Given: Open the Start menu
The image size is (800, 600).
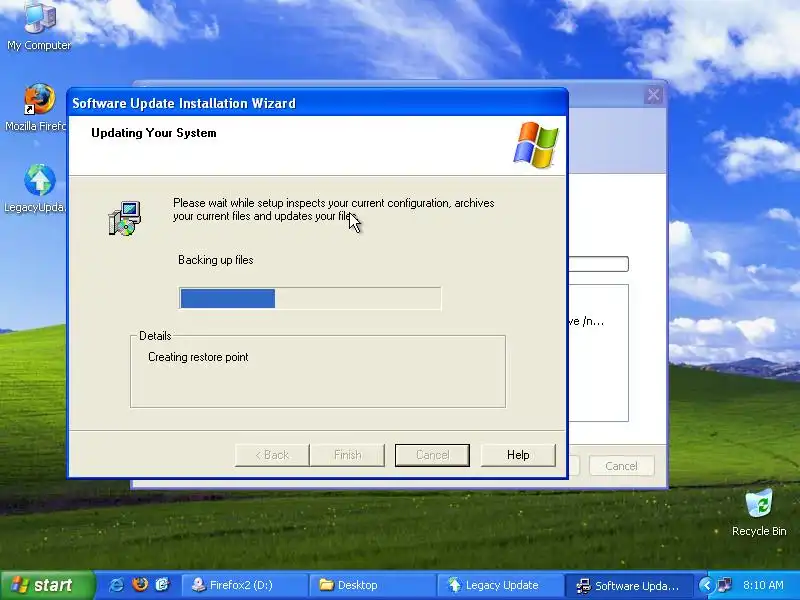Looking at the screenshot, I should (x=48, y=585).
